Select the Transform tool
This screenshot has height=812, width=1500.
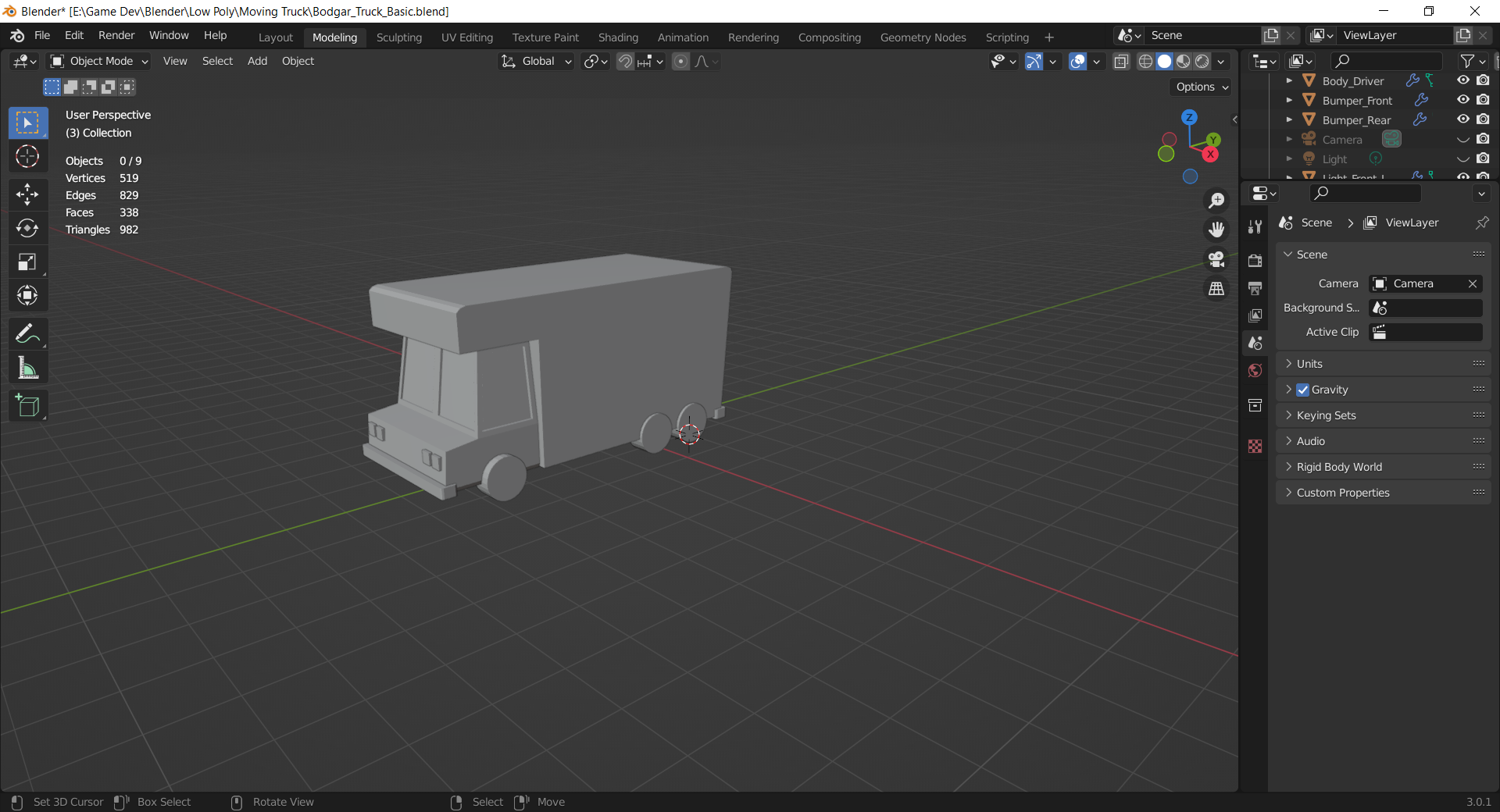click(27, 295)
